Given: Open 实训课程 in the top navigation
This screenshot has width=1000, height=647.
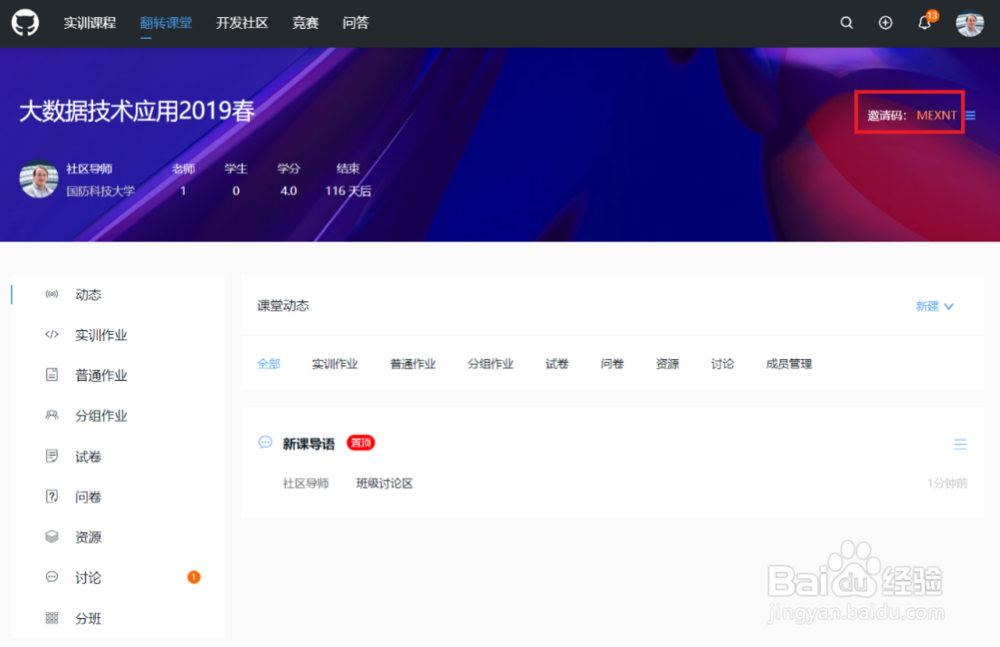Looking at the screenshot, I should click(89, 23).
